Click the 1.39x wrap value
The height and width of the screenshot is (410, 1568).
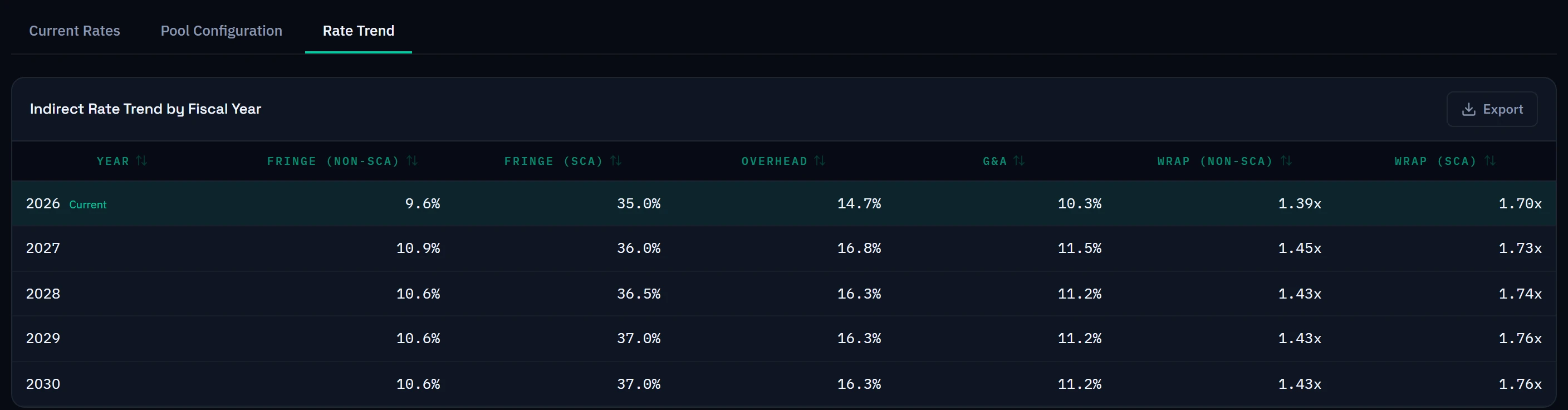[1300, 203]
